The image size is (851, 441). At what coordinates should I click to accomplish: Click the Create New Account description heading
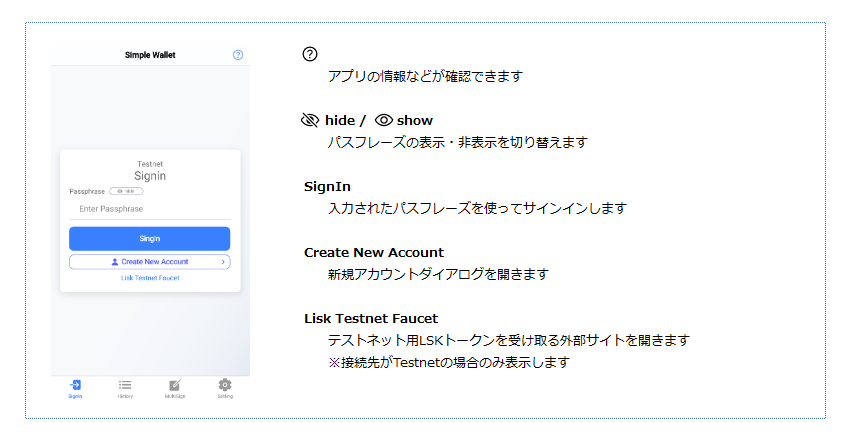(x=374, y=253)
